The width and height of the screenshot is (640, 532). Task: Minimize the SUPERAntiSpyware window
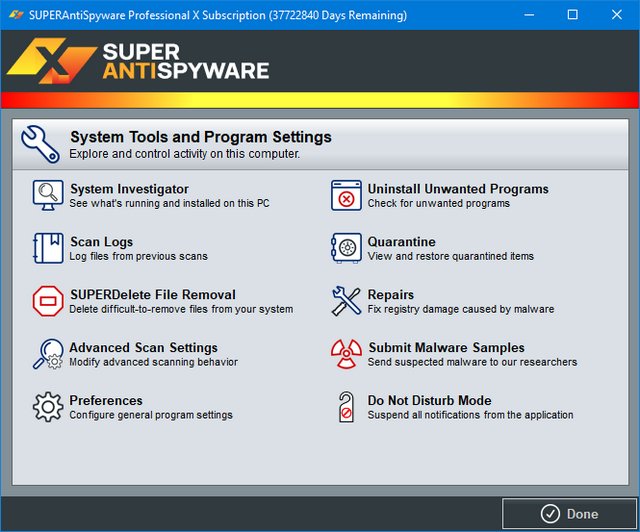point(529,15)
